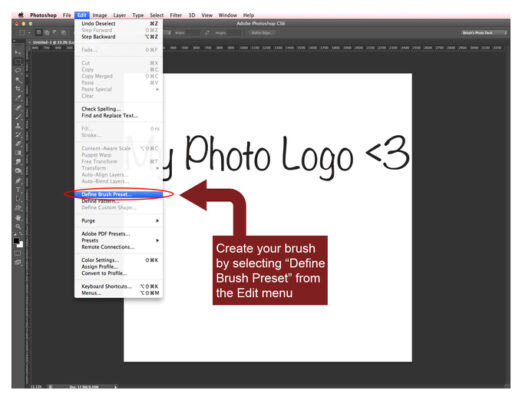The width and height of the screenshot is (522, 400).
Task: Select the Rectangular Marquee tool
Action: [x=18, y=62]
